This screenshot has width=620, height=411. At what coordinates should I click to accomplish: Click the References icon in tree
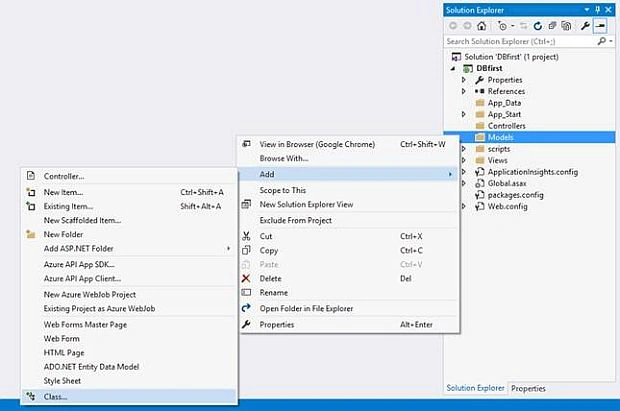click(x=480, y=91)
